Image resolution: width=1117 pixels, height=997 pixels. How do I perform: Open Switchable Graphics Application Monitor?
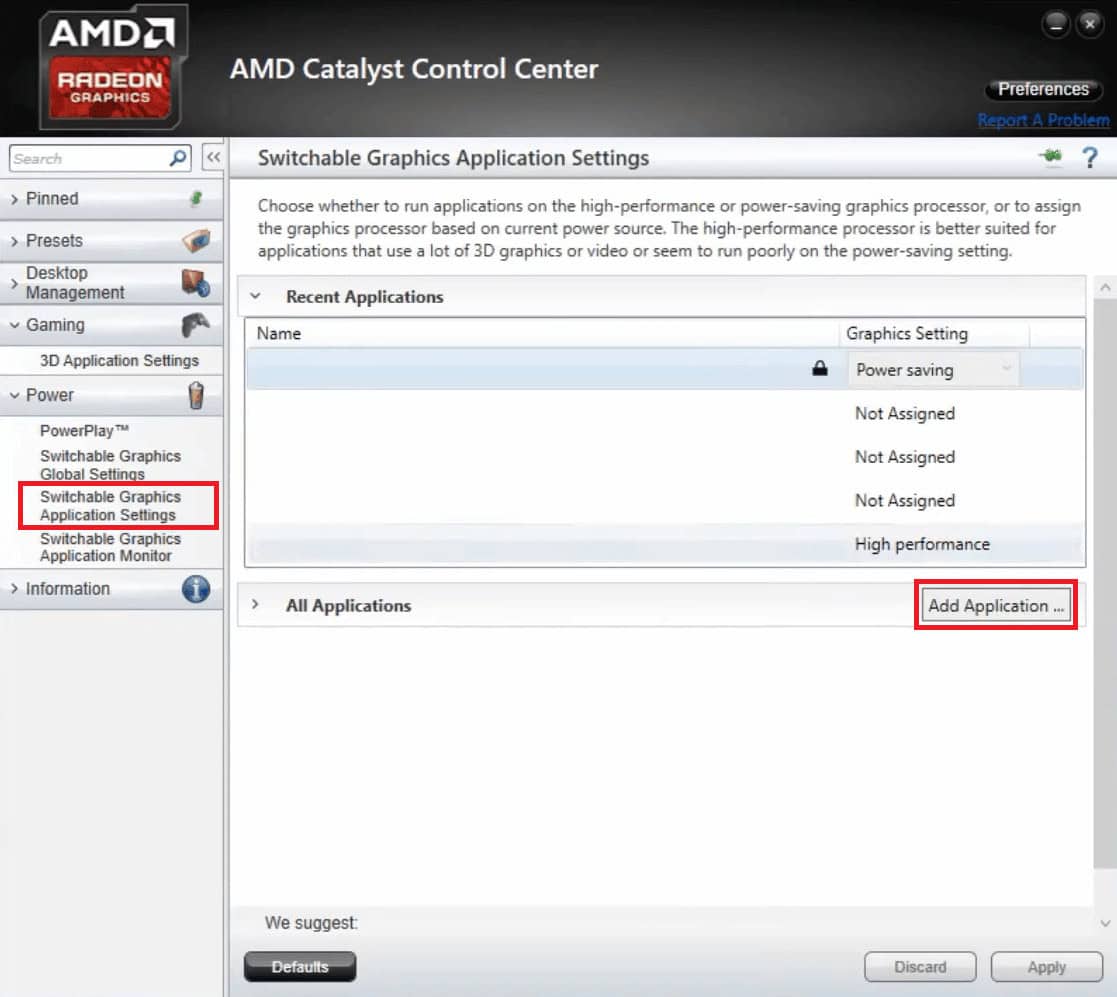pyautogui.click(x=110, y=547)
